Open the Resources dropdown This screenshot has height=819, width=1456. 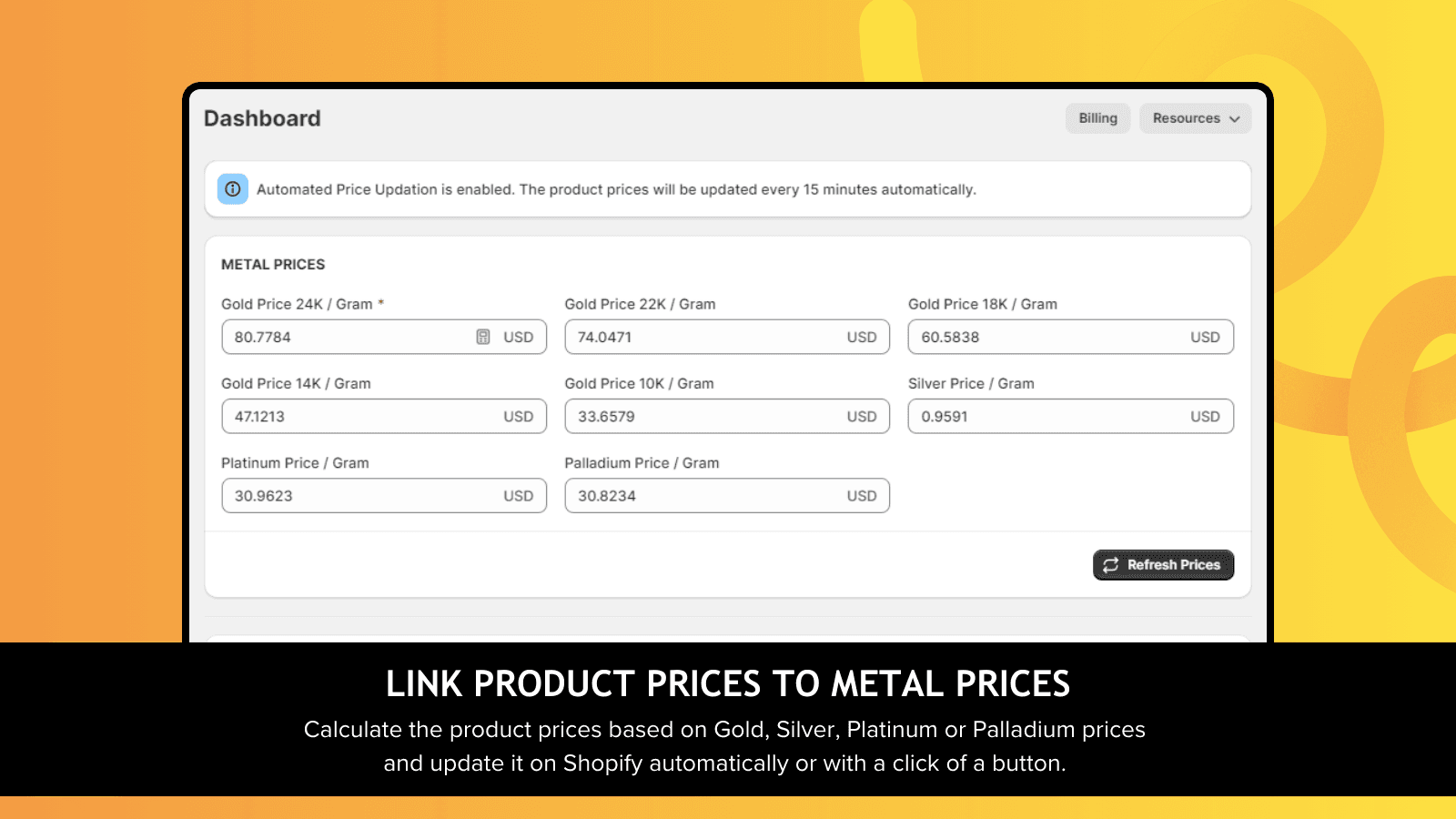(1195, 118)
